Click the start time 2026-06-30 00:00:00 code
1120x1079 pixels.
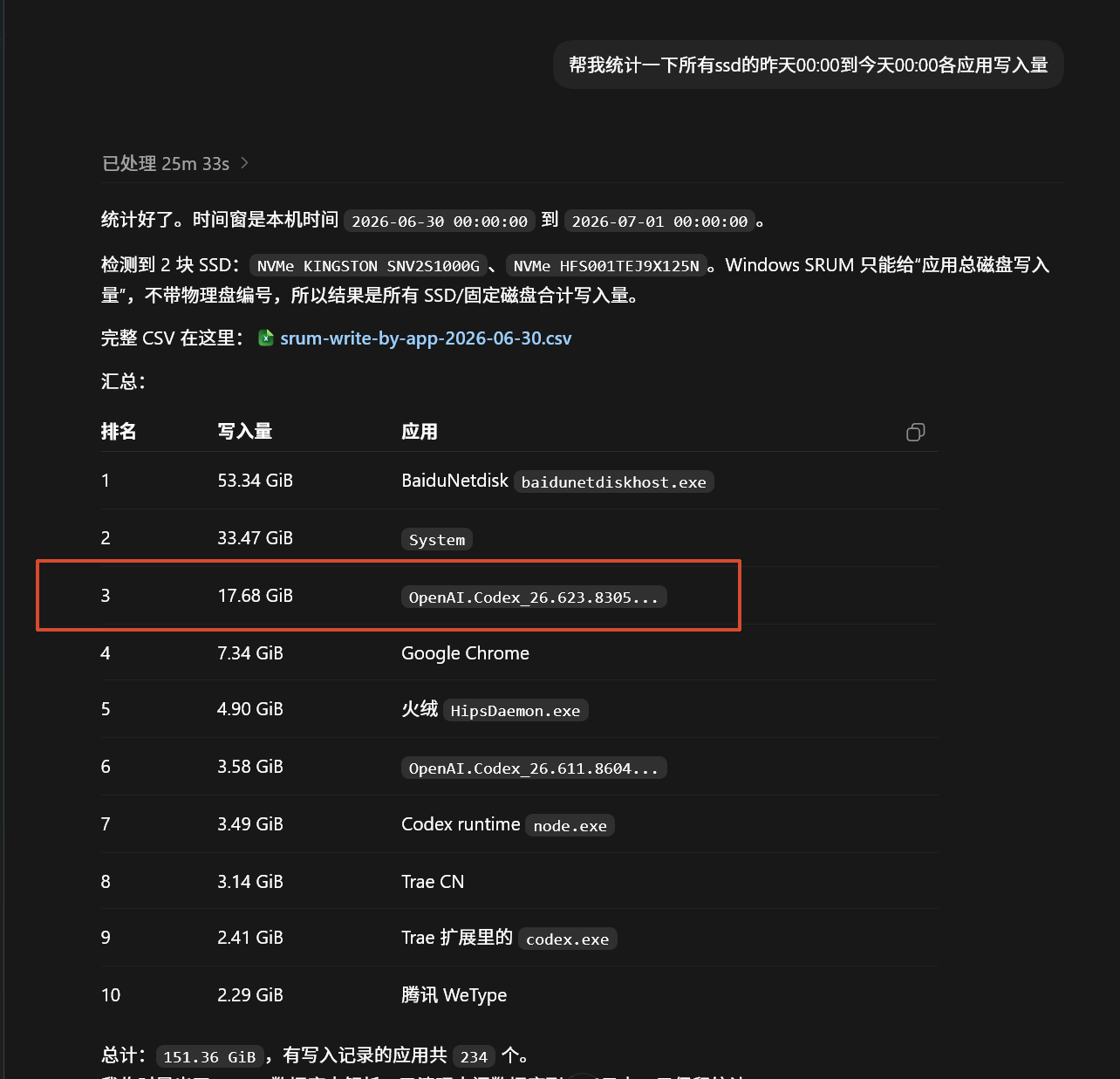pos(440,222)
